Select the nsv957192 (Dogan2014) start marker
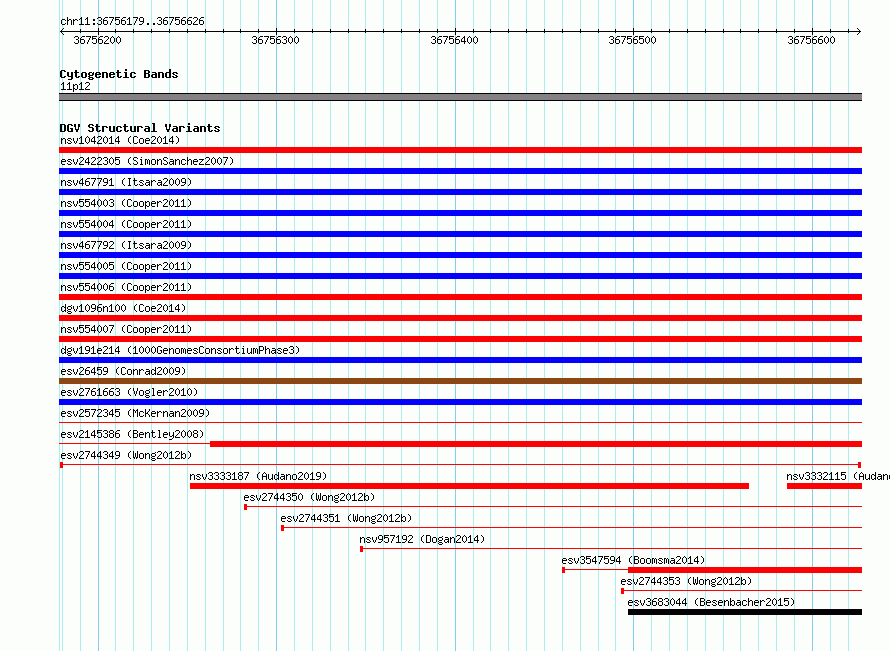The image size is (890, 651). tap(362, 549)
